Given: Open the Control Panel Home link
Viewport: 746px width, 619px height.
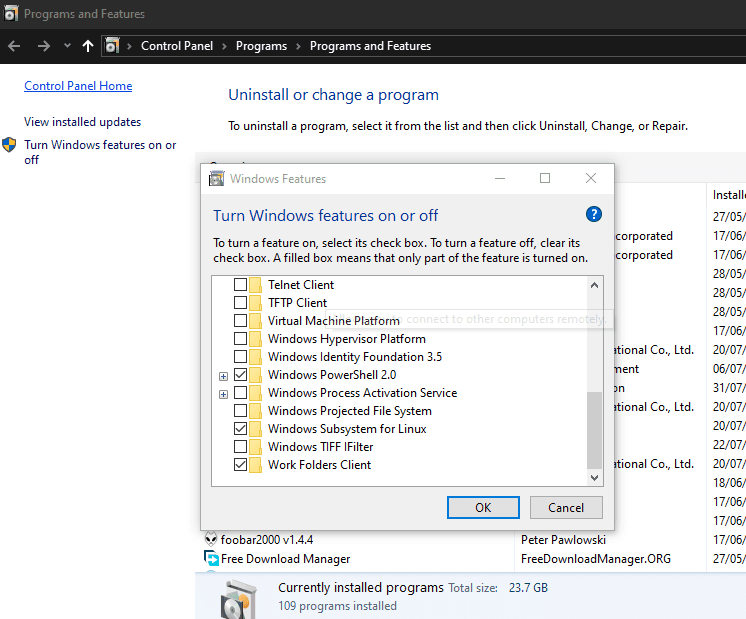Looking at the screenshot, I should [78, 86].
